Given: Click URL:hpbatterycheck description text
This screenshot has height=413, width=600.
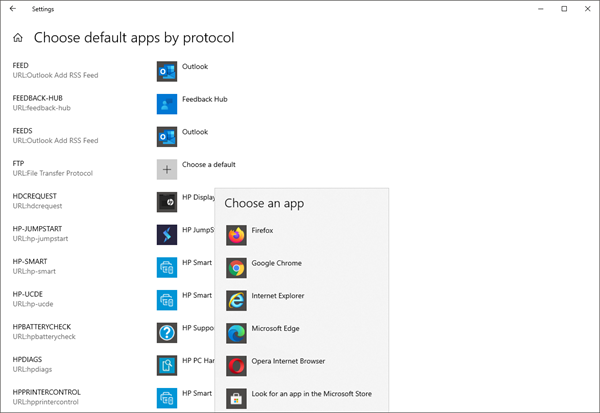Looking at the screenshot, I should tap(44, 337).
